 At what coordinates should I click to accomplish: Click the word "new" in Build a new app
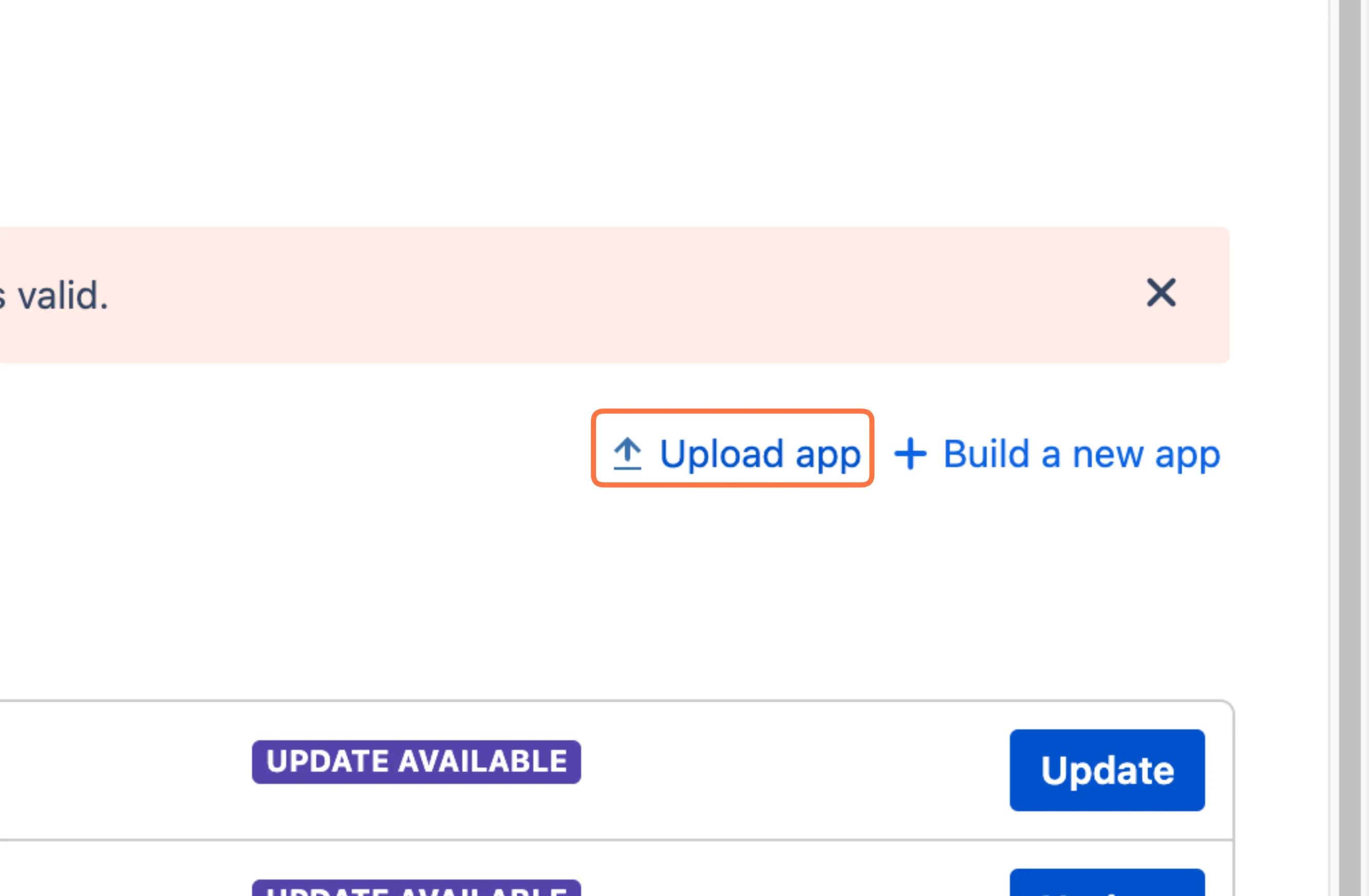click(1107, 455)
